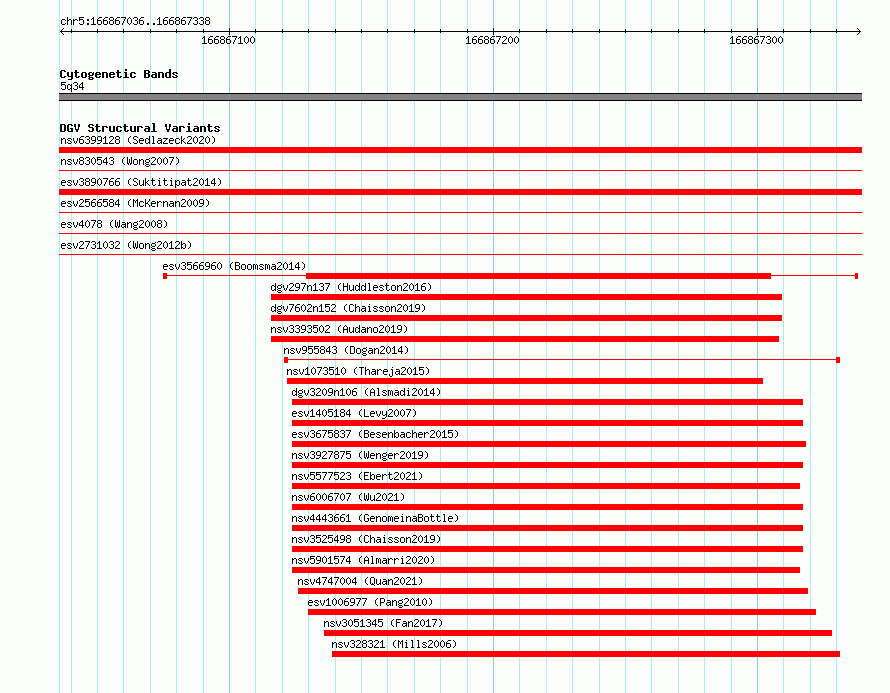This screenshot has height=693, width=890.
Task: Click the red bar of esv1006977 Pang2010
Action: [x=562, y=612]
